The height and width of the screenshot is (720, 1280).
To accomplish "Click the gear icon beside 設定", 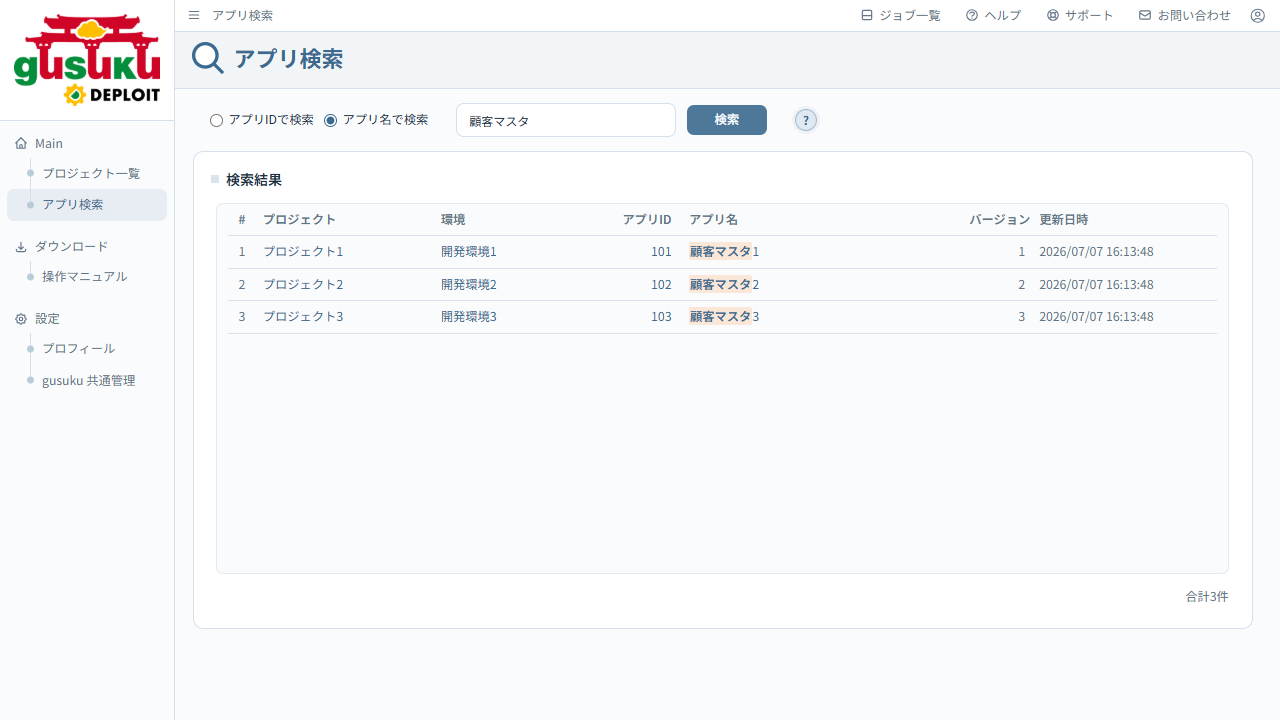I will point(21,318).
